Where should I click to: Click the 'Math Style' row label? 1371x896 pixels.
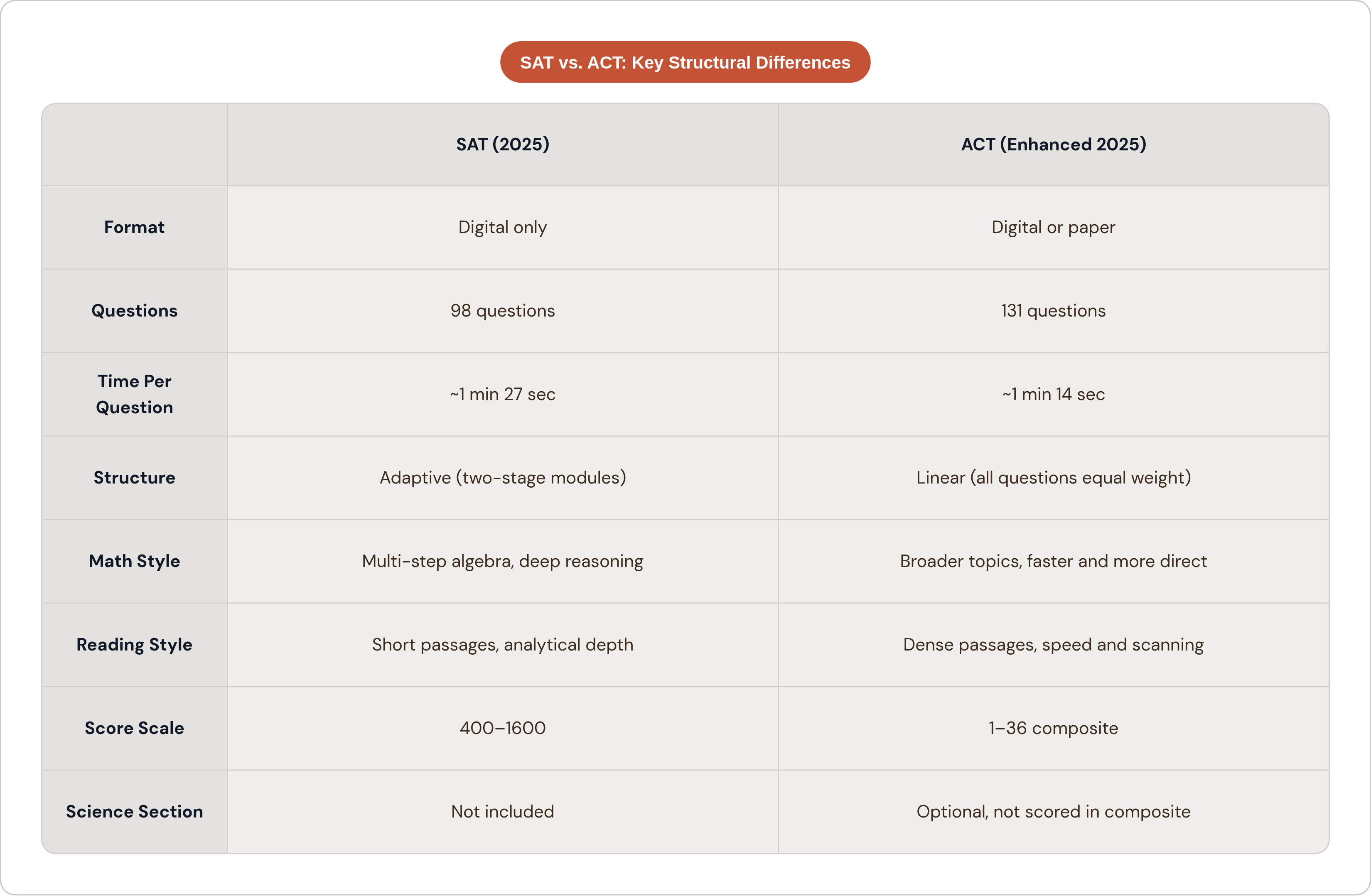point(134,562)
